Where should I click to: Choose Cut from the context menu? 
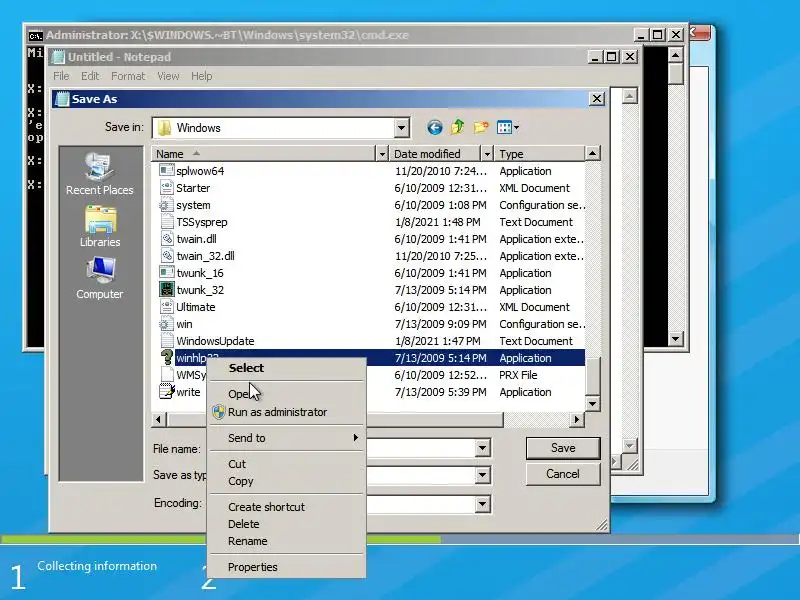(x=287, y=464)
